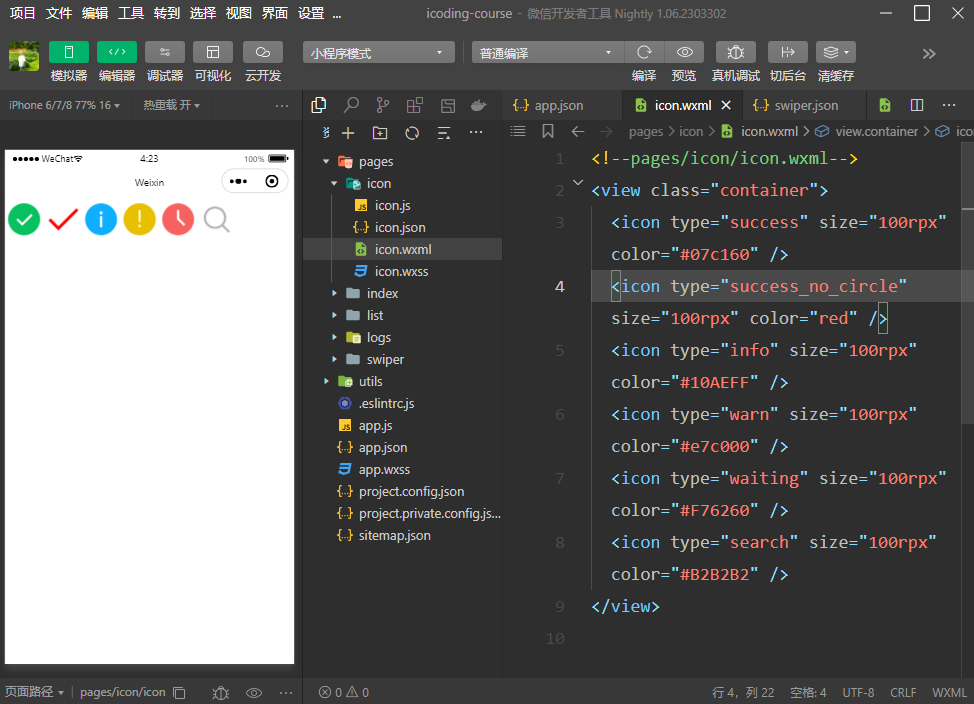Open the Explorer files icon
The width and height of the screenshot is (974, 704).
[319, 105]
